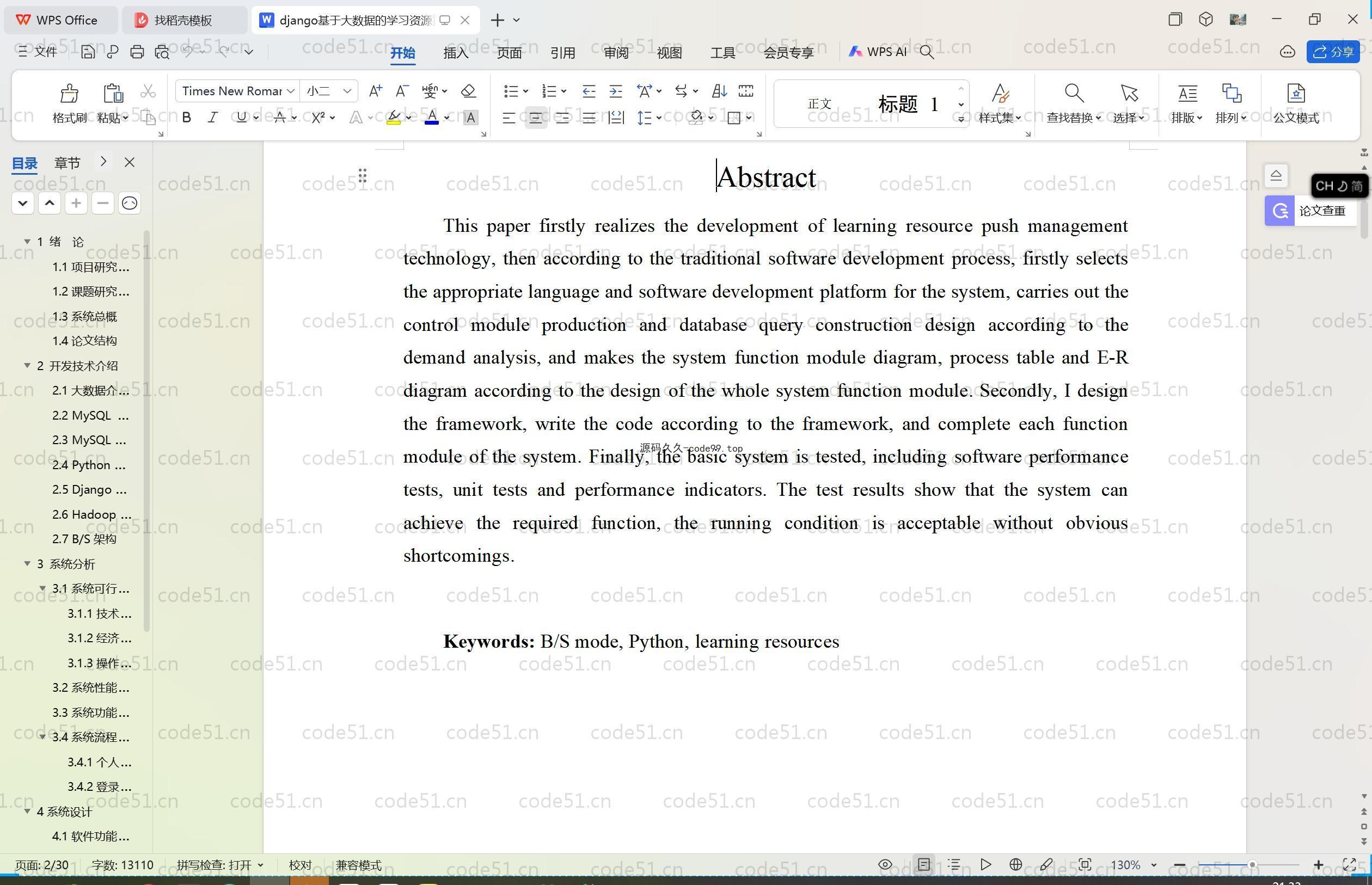This screenshot has height=885, width=1372.
Task: Open the Review (审阅) ribbon tab
Action: coord(616,52)
